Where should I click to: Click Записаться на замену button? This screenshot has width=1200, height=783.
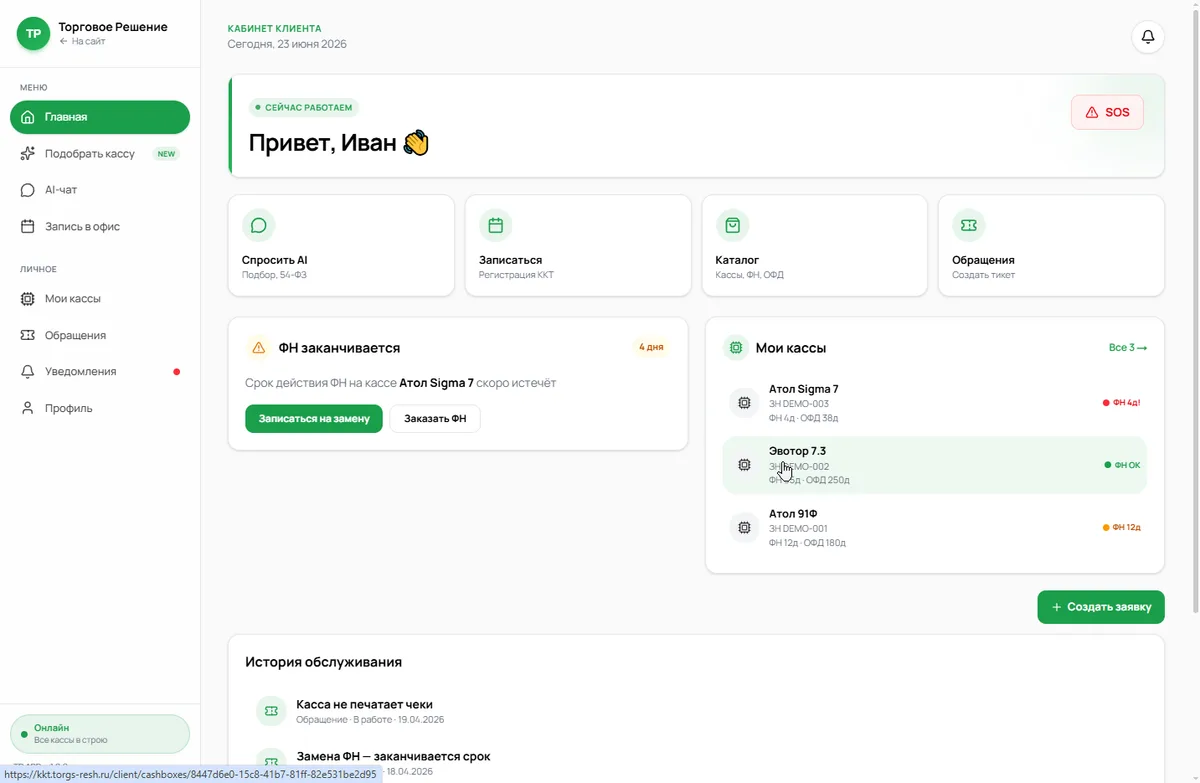click(314, 419)
